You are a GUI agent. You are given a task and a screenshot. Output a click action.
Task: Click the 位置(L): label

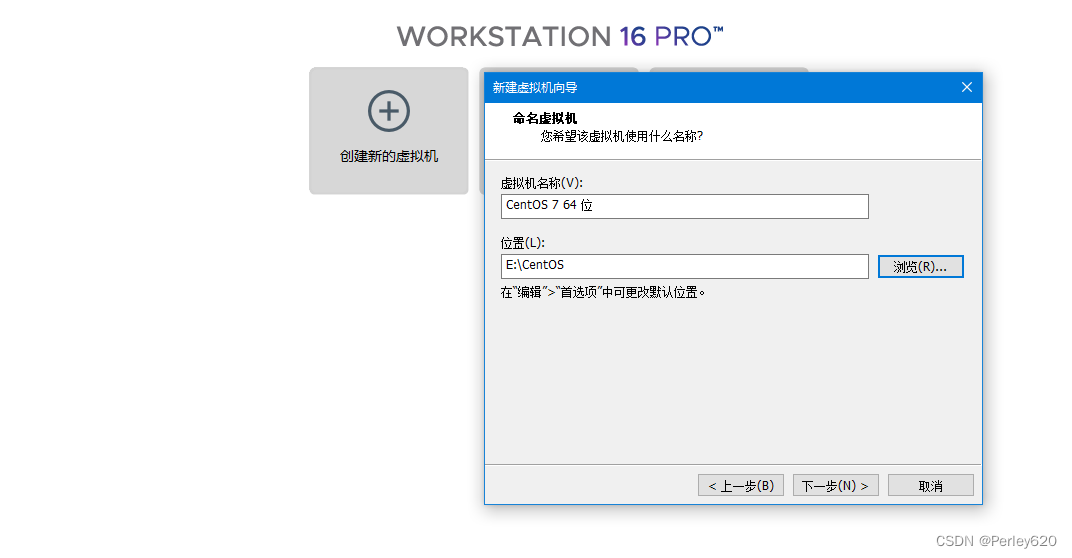(522, 243)
